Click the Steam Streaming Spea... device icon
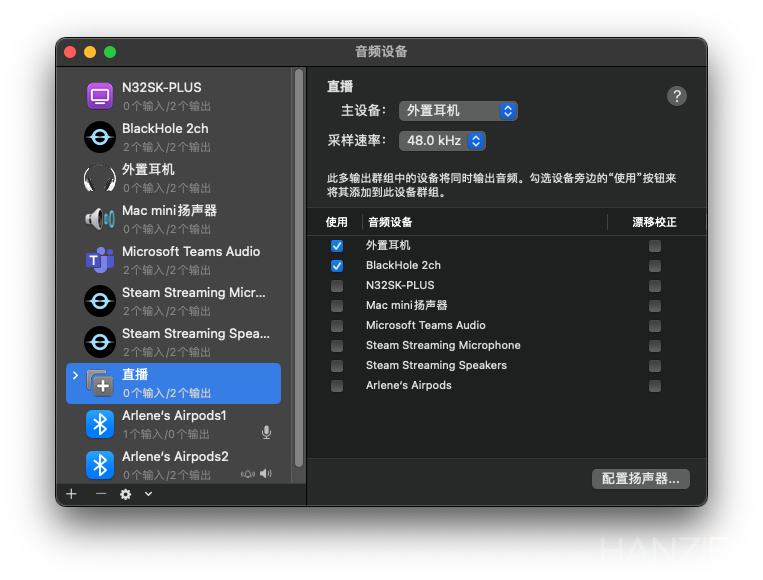The height and width of the screenshot is (580, 763). [100, 342]
